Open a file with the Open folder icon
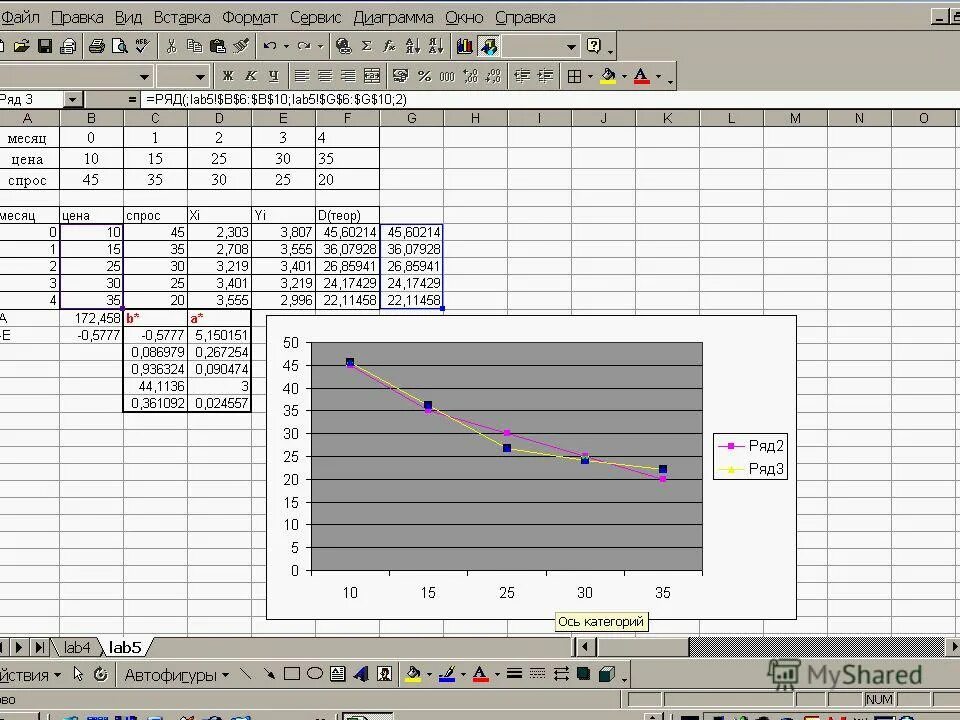Image resolution: width=960 pixels, height=720 pixels. tap(22, 46)
